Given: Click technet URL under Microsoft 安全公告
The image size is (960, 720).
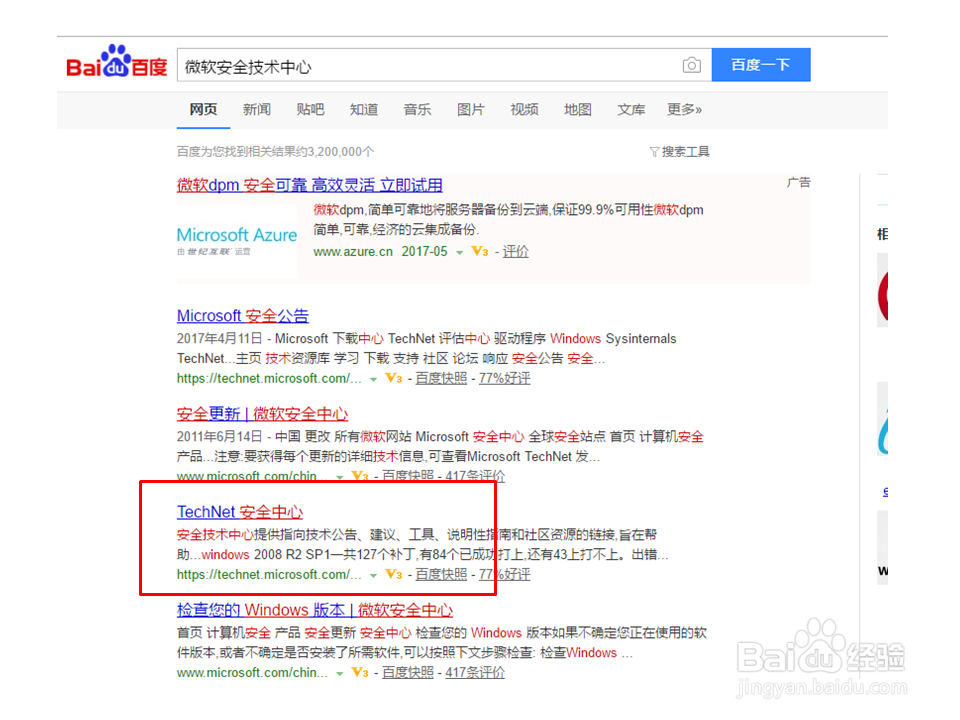Looking at the screenshot, I should click(269, 378).
